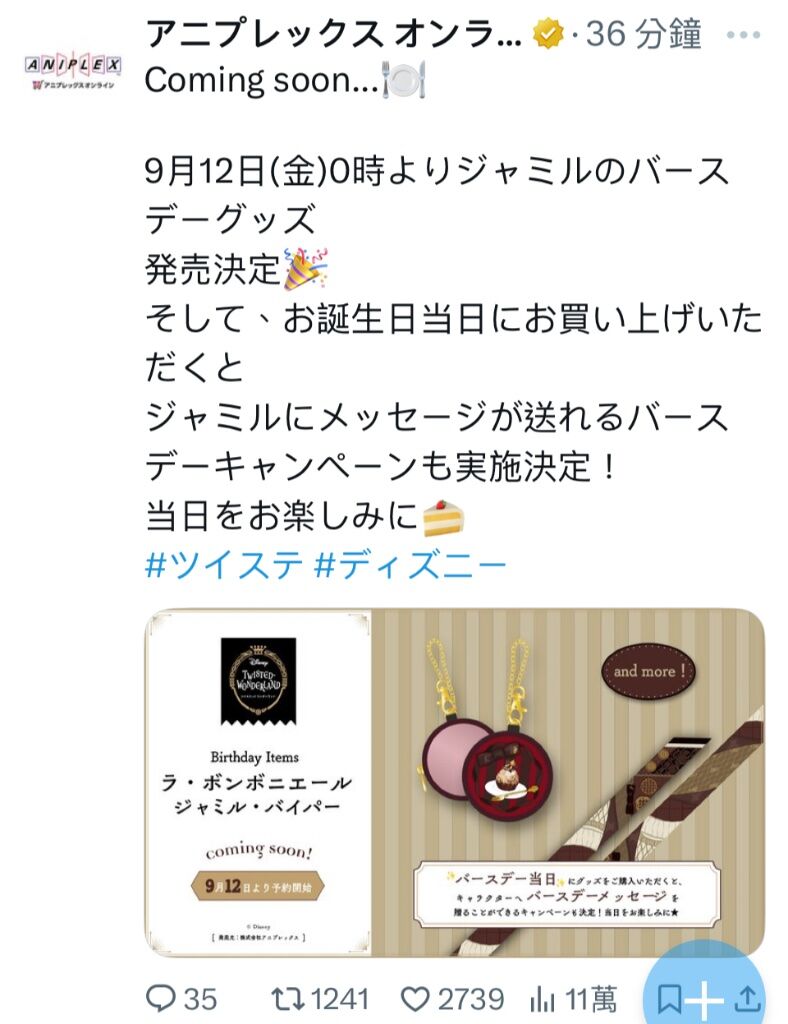Click the 'and more !' badge in image

point(648,671)
